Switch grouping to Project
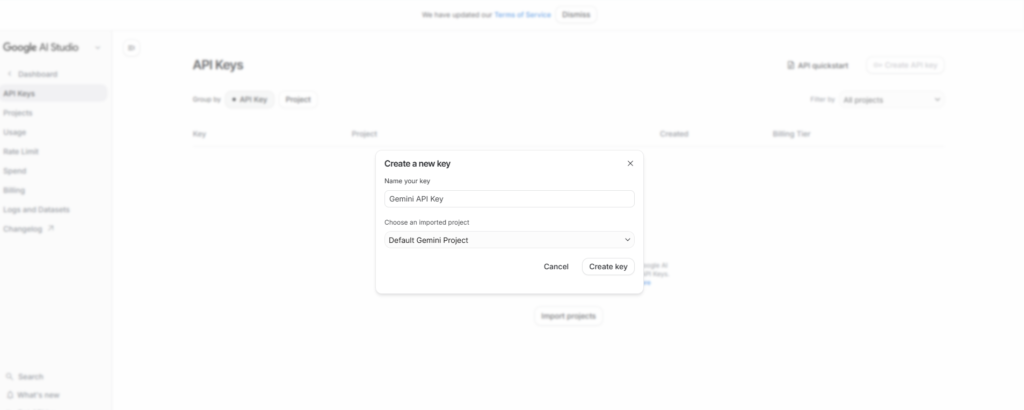 pyautogui.click(x=298, y=100)
